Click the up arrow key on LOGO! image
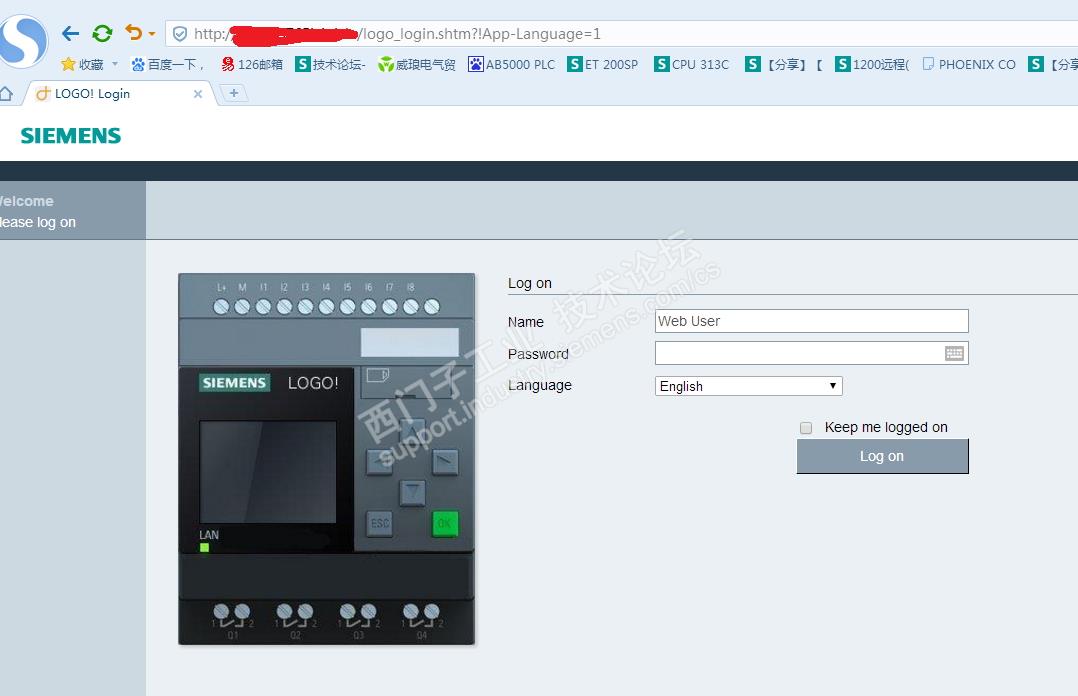The height and width of the screenshot is (696, 1078). click(x=412, y=431)
